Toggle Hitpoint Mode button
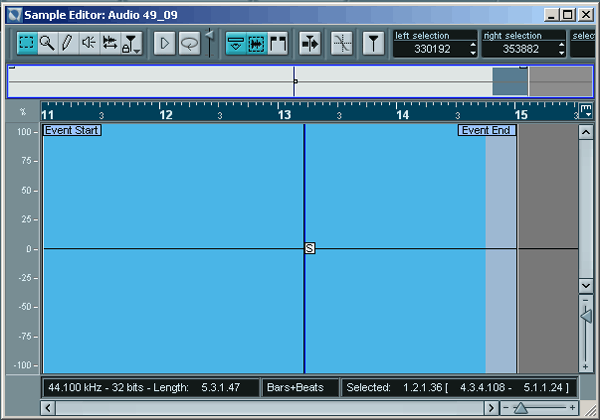600x420 pixels. (x=373, y=44)
